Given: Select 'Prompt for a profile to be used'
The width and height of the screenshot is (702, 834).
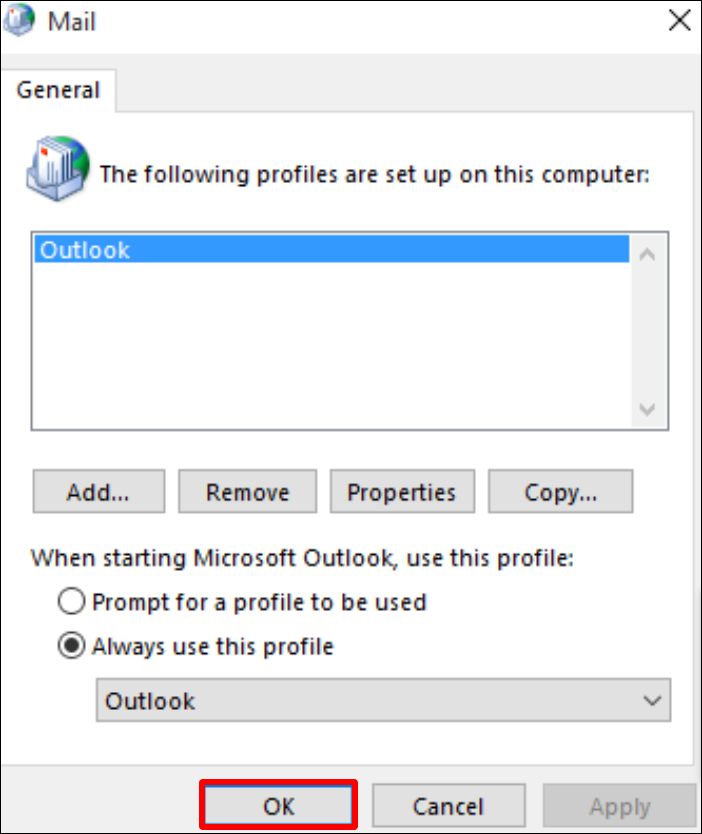Looking at the screenshot, I should tap(70, 601).
